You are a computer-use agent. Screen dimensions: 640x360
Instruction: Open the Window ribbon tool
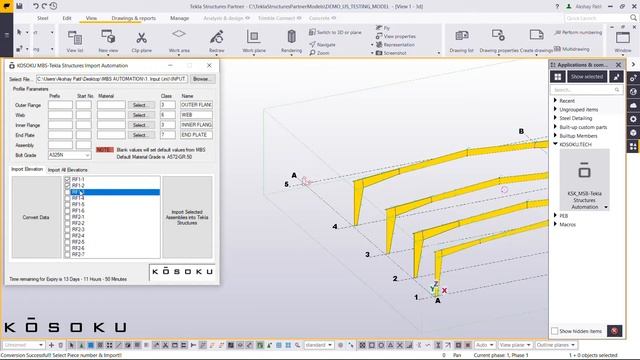click(x=623, y=41)
